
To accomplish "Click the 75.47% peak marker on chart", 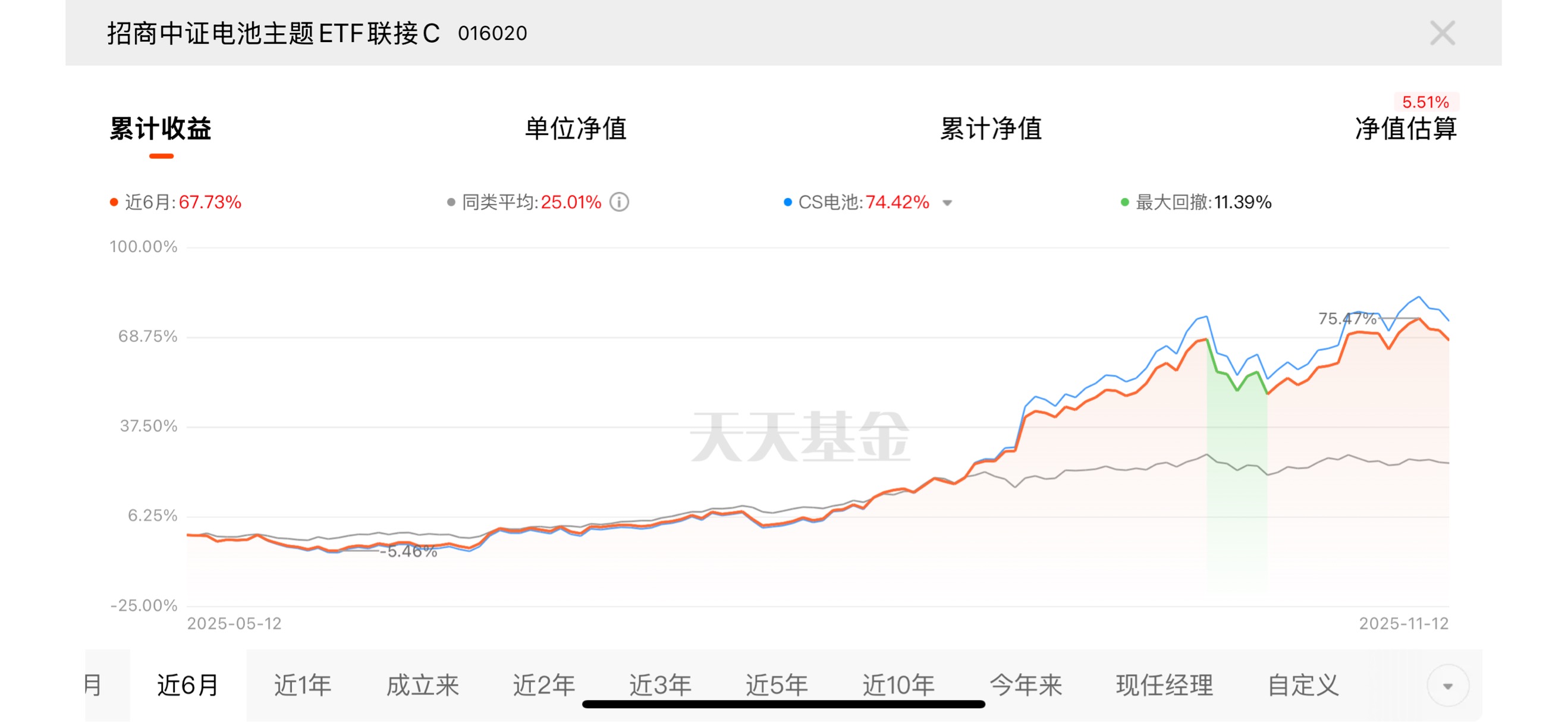I will coord(1347,318).
